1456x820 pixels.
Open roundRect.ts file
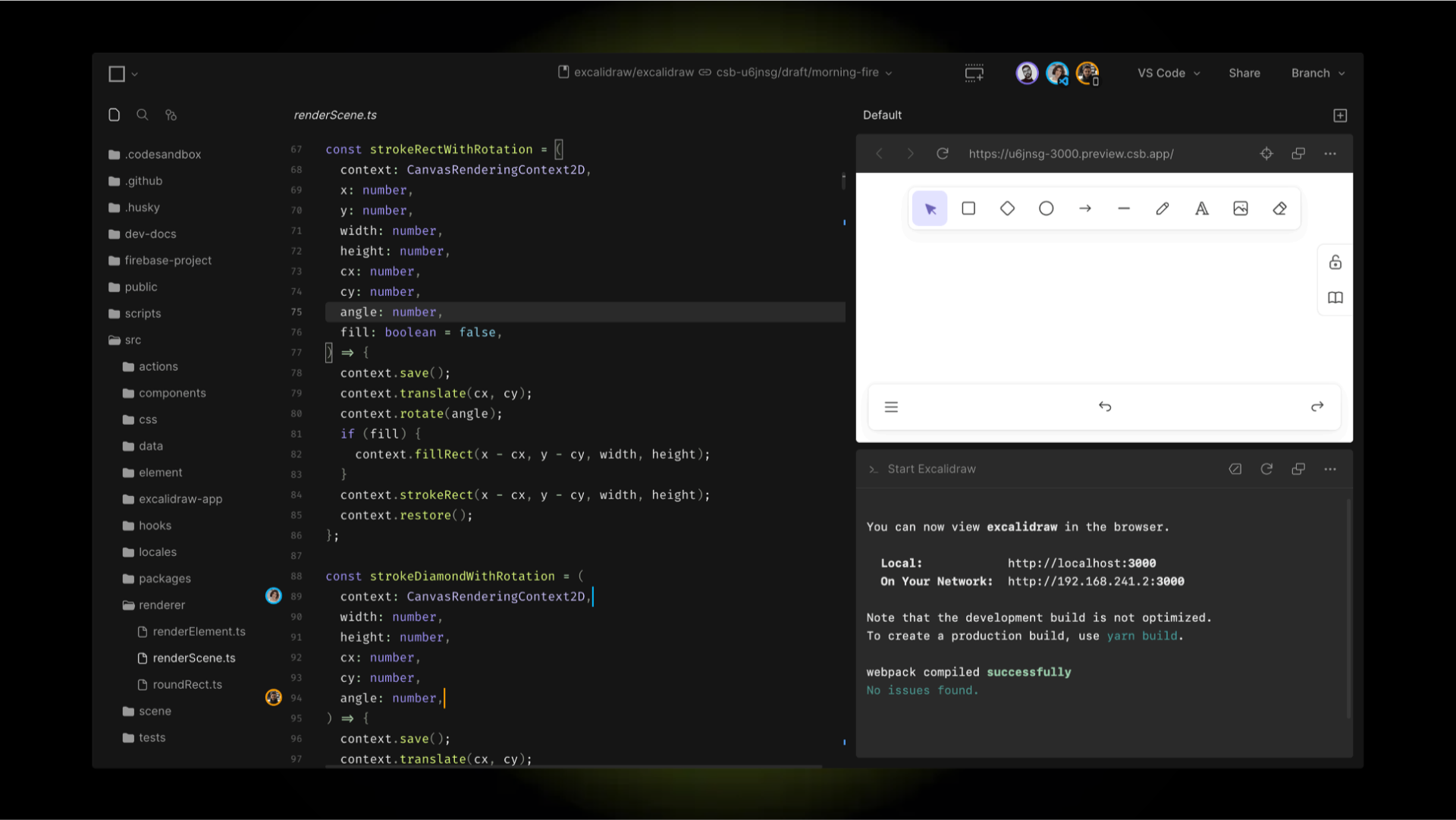[x=180, y=684]
